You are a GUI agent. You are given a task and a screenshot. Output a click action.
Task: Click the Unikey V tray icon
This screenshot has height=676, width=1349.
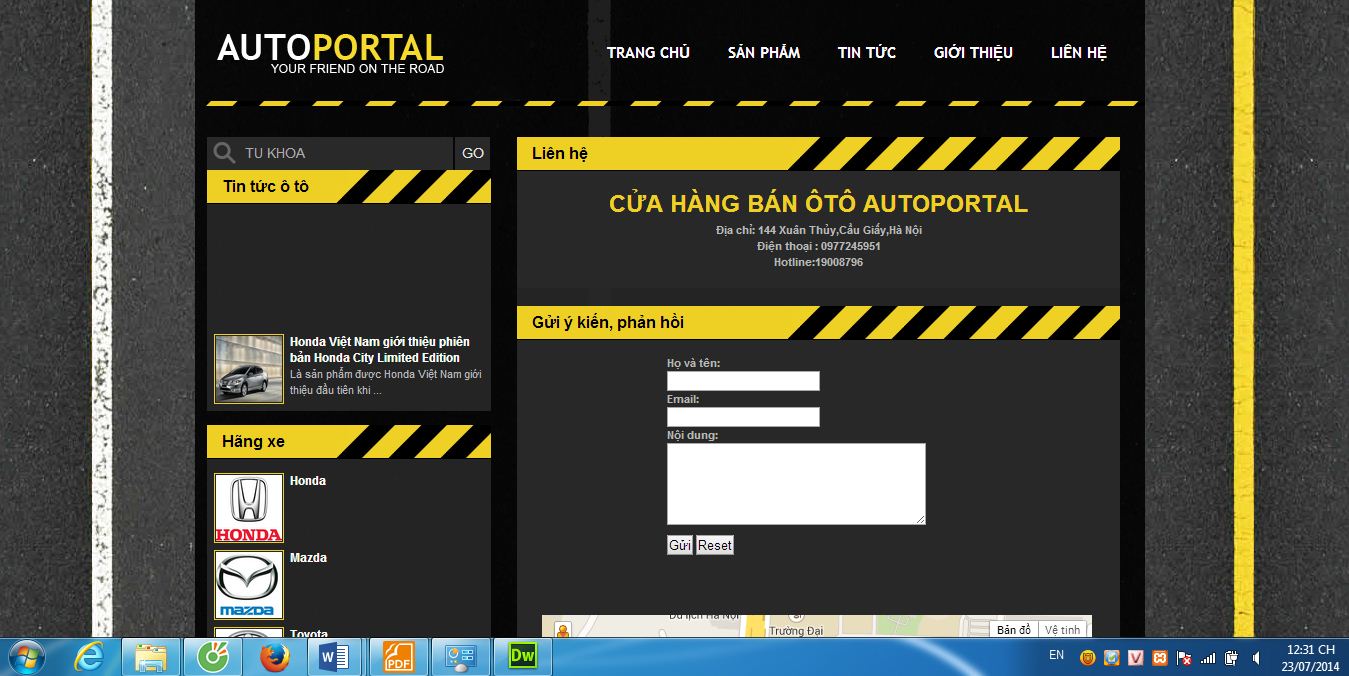coord(1136,658)
